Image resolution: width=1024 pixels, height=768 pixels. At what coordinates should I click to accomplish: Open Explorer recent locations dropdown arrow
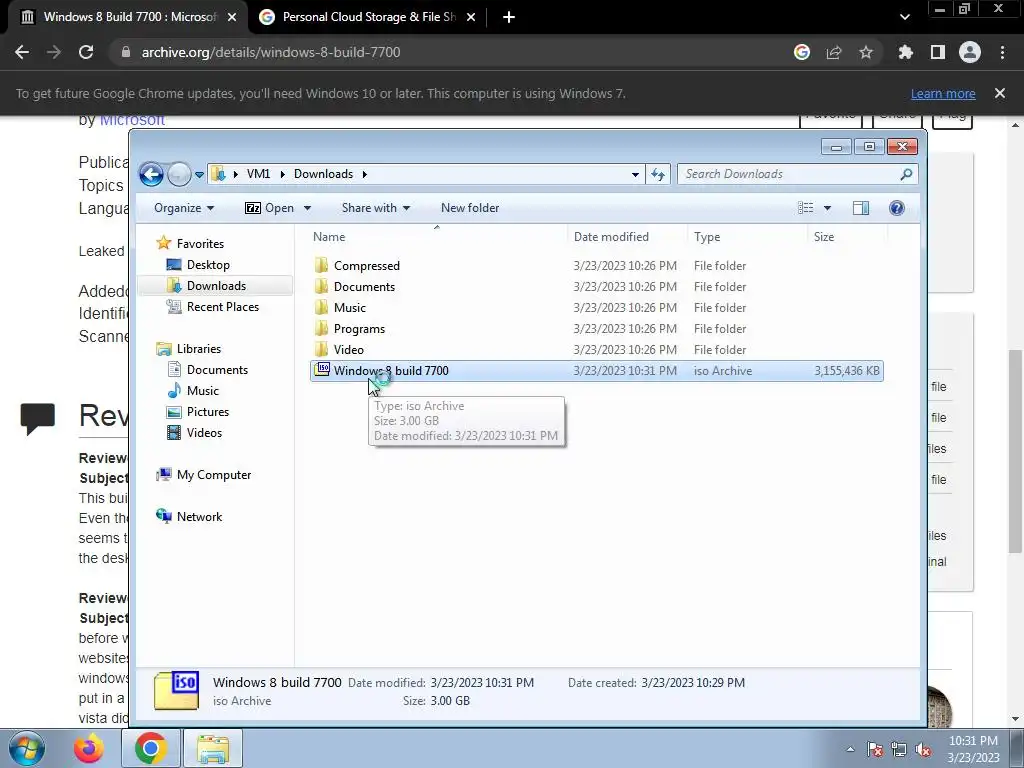(x=199, y=174)
